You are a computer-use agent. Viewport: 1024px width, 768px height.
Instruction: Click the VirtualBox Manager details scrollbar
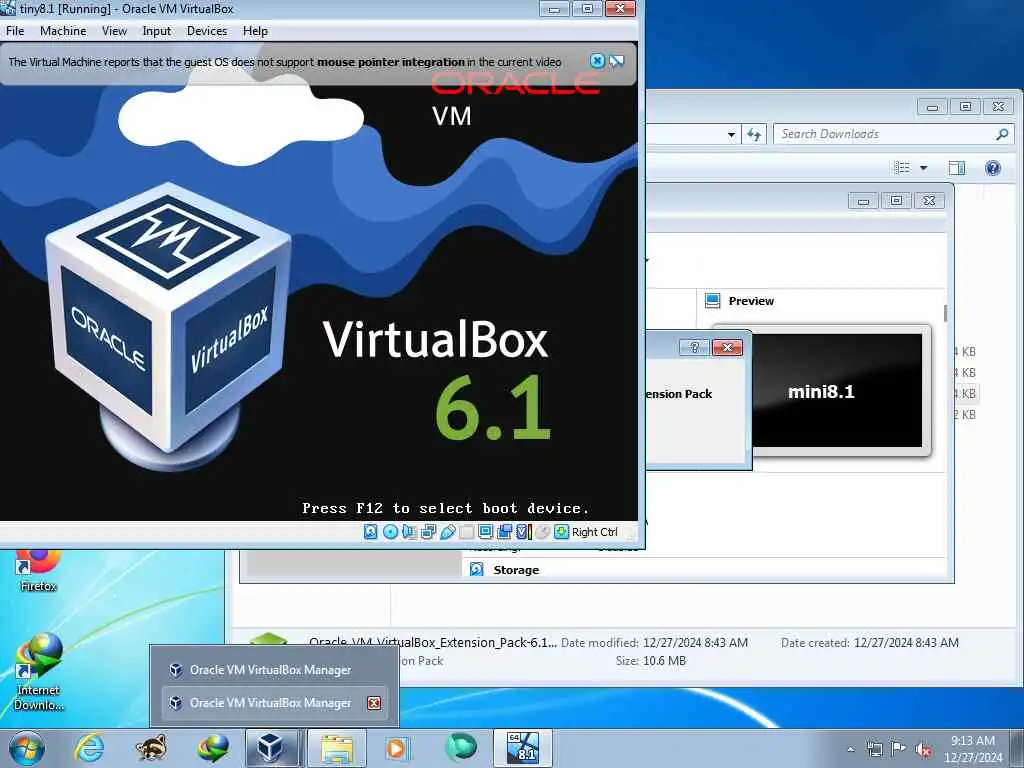click(945, 313)
